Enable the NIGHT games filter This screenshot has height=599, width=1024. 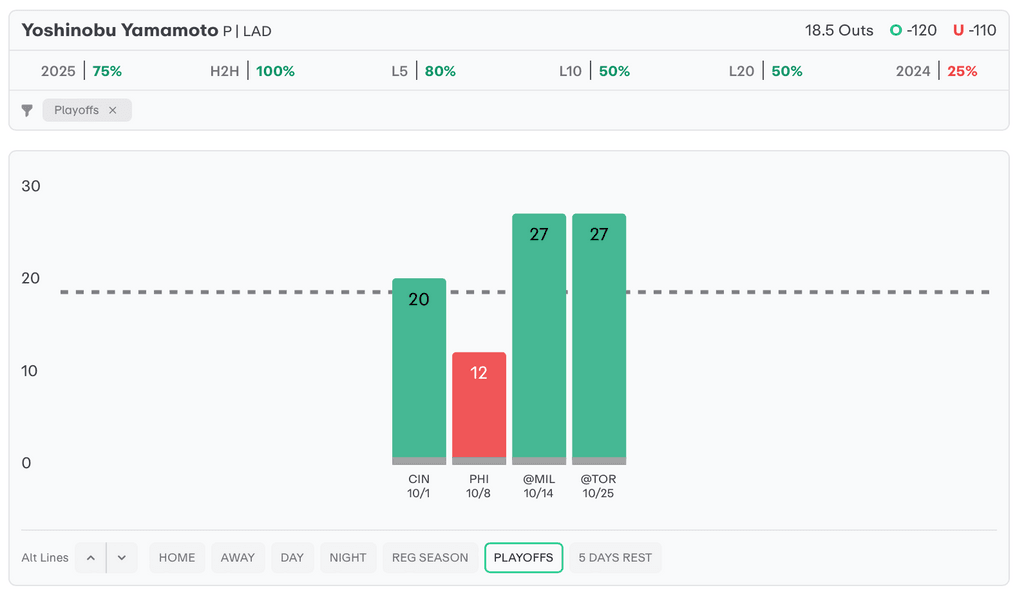coord(348,558)
